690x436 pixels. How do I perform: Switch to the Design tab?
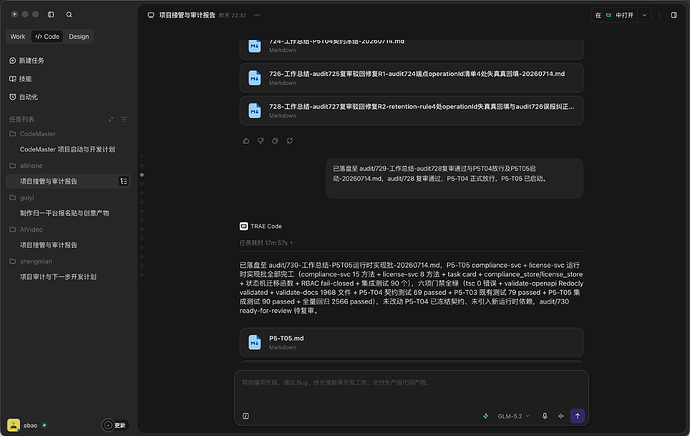click(79, 37)
